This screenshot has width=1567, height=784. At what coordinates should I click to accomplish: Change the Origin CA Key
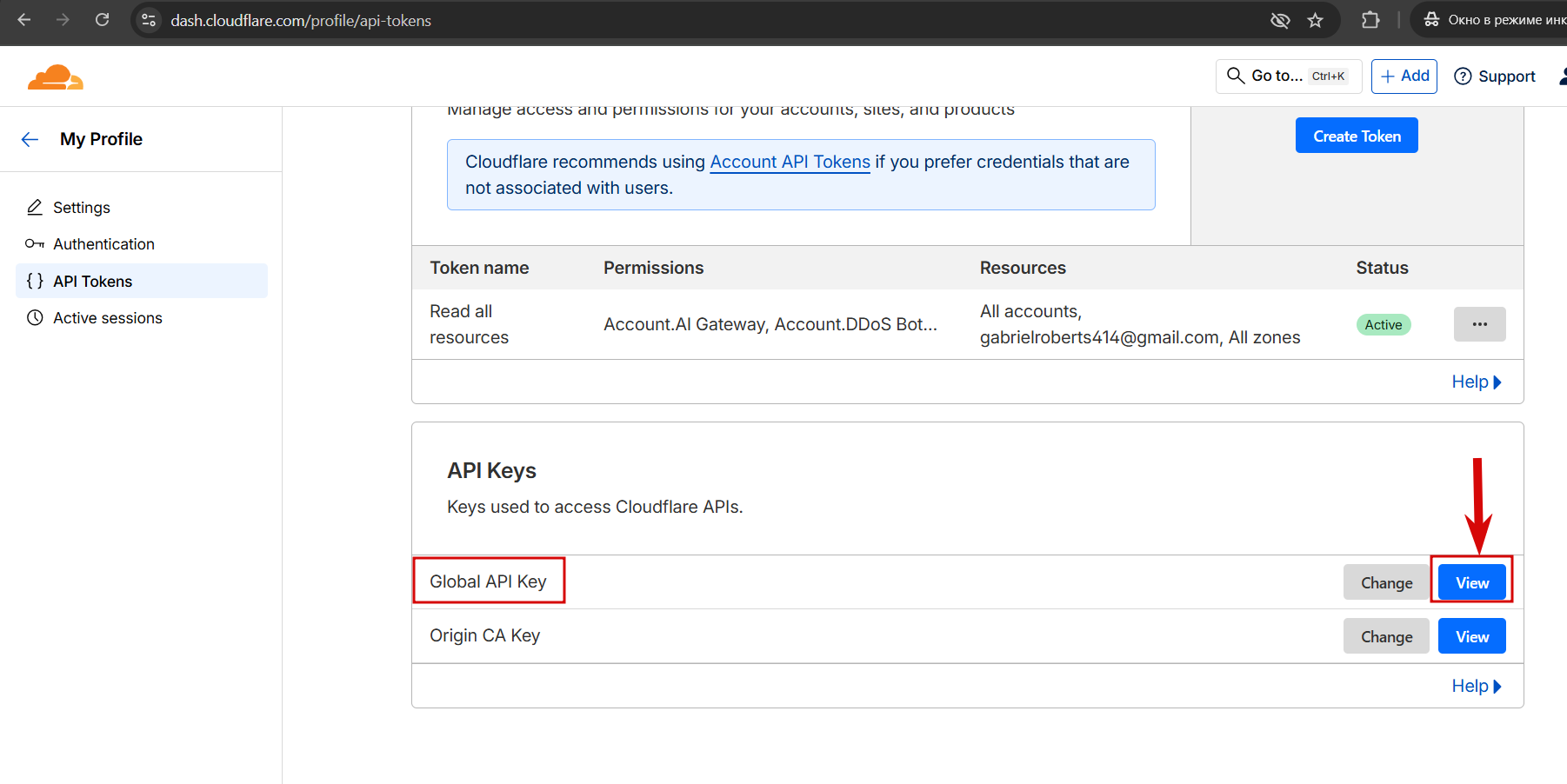click(x=1386, y=636)
